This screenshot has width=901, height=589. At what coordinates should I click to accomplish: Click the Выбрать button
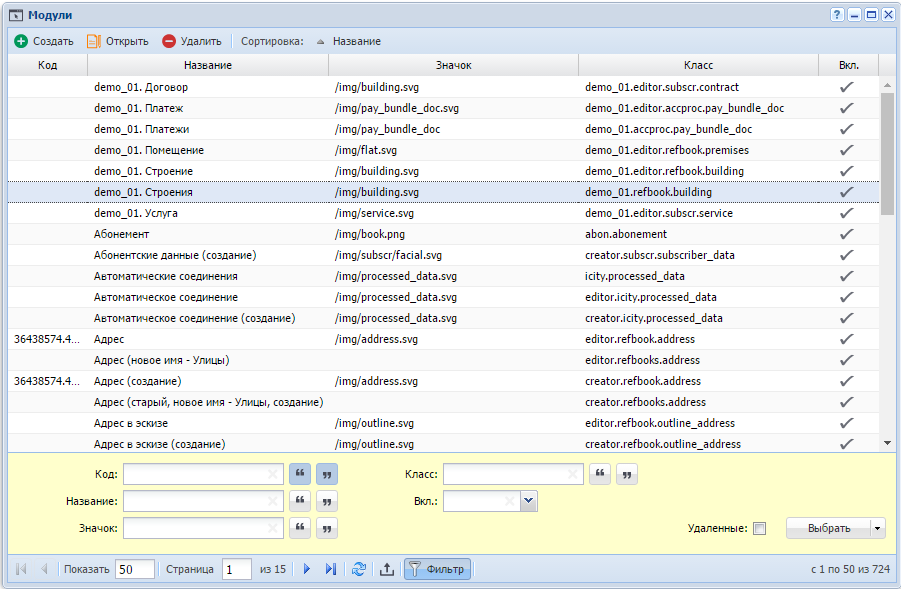pyautogui.click(x=829, y=528)
